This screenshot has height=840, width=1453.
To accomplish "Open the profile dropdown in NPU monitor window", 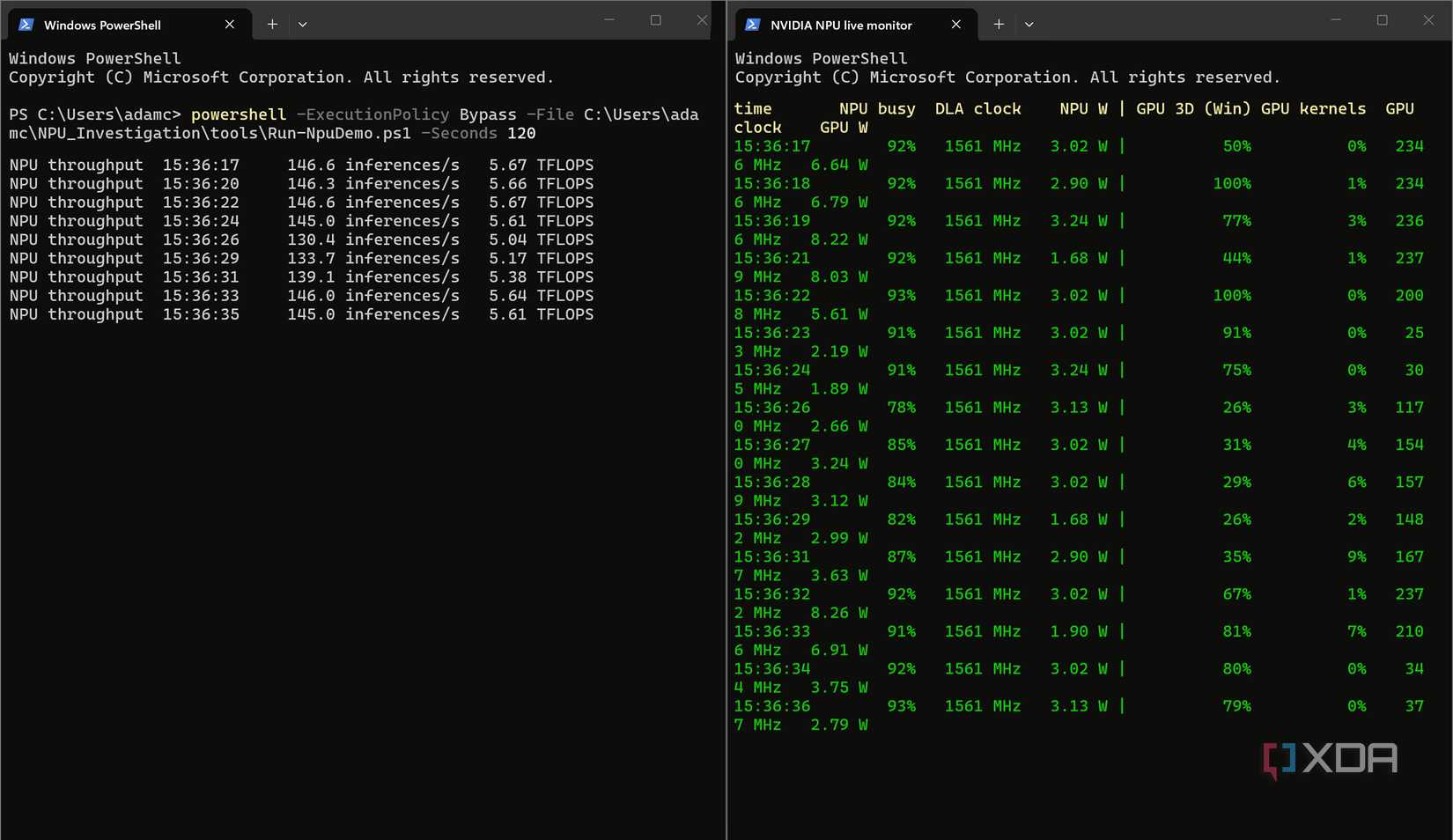I will coord(1029,25).
